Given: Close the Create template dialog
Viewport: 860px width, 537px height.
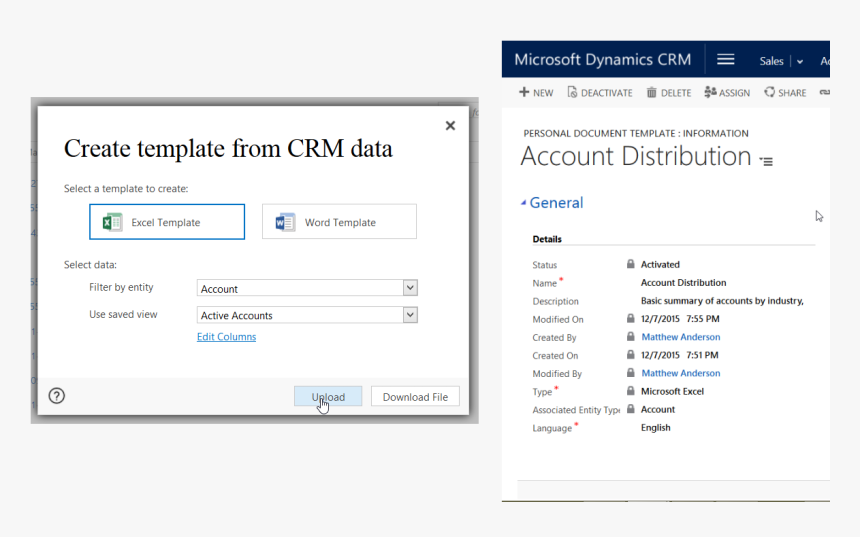Looking at the screenshot, I should [x=450, y=126].
